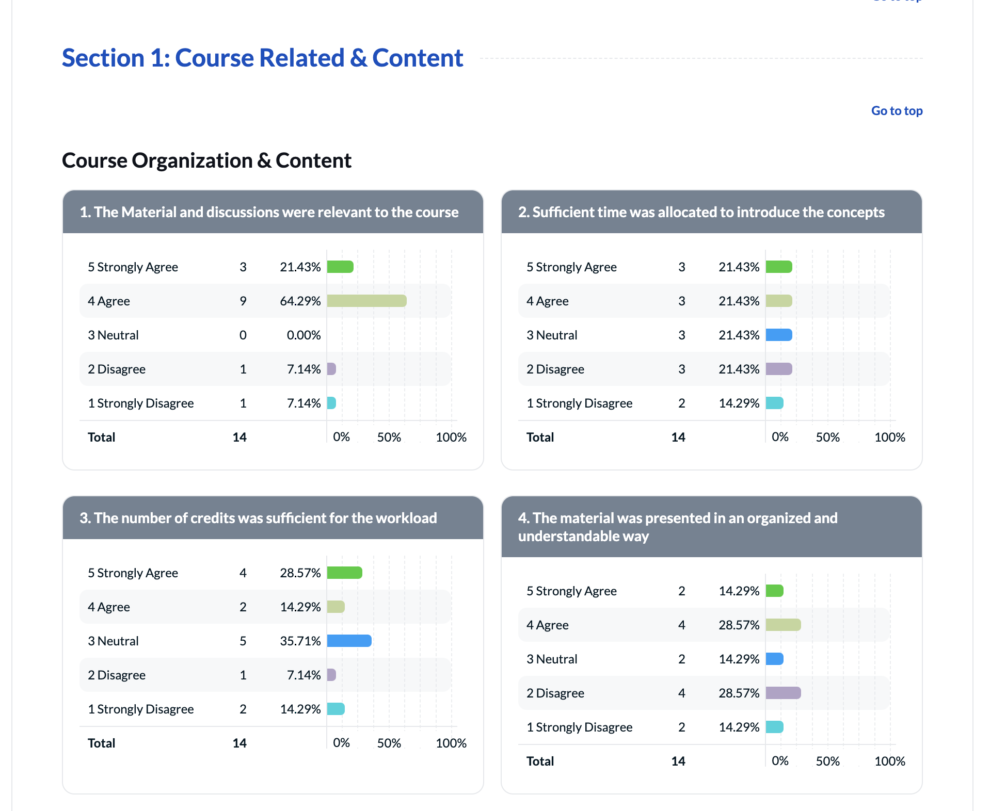The image size is (990, 811).
Task: Click the 0% axis label in question 3 chart
Action: point(341,743)
